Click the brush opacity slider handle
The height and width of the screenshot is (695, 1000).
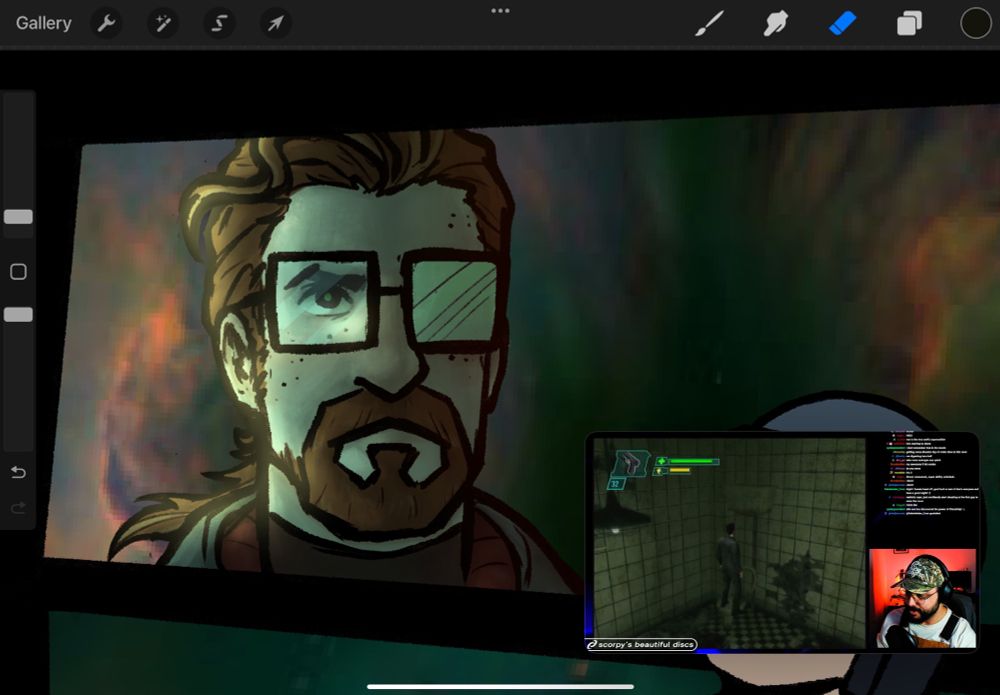point(18,314)
